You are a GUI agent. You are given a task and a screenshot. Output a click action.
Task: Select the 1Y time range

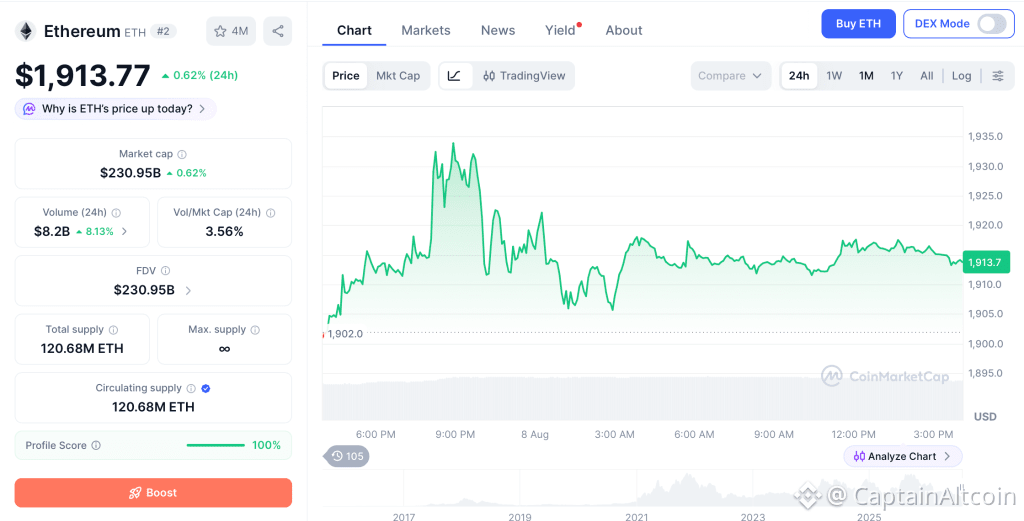(x=897, y=76)
